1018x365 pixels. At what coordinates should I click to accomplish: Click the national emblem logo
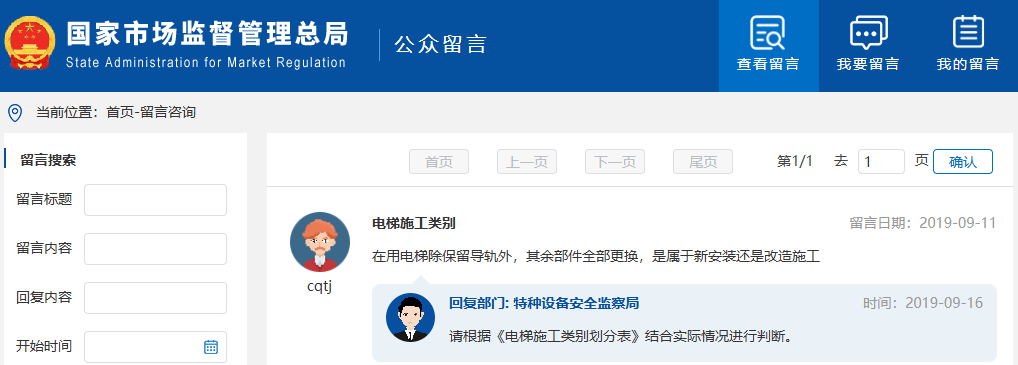tap(29, 43)
